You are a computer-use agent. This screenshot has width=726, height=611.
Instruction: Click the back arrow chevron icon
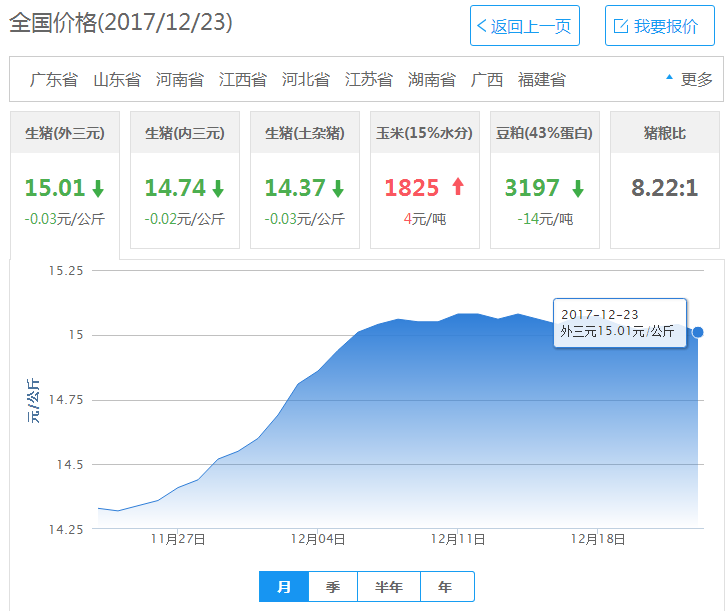(482, 26)
